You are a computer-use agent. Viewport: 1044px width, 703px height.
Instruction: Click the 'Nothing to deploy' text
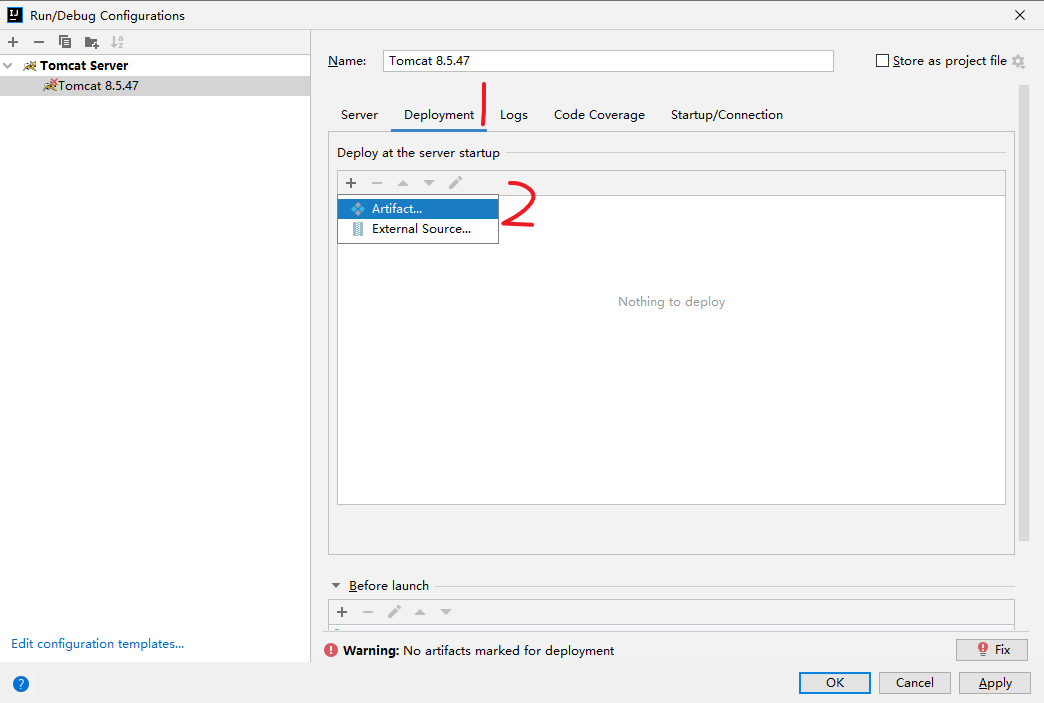(671, 302)
